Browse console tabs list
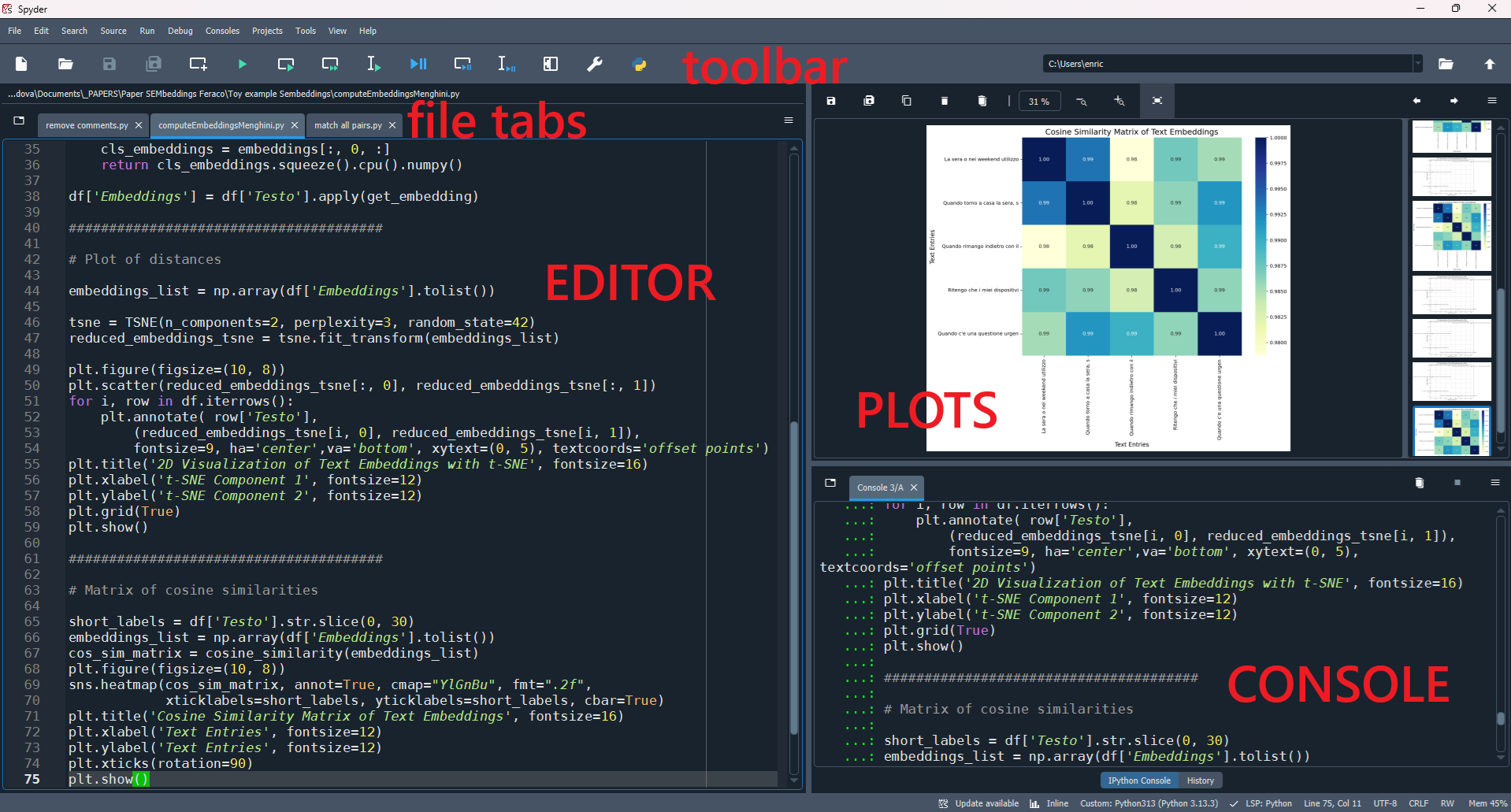The width and height of the screenshot is (1511, 812). pyautogui.click(x=830, y=483)
